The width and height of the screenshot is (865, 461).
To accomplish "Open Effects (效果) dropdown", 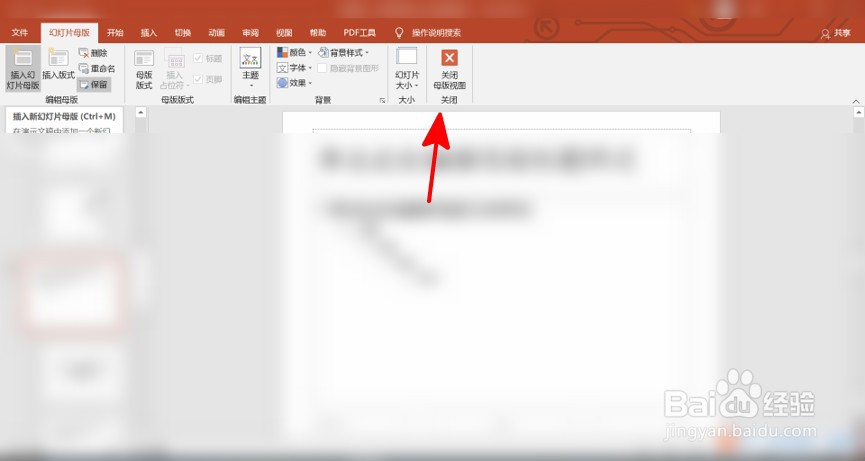I will pyautogui.click(x=294, y=83).
